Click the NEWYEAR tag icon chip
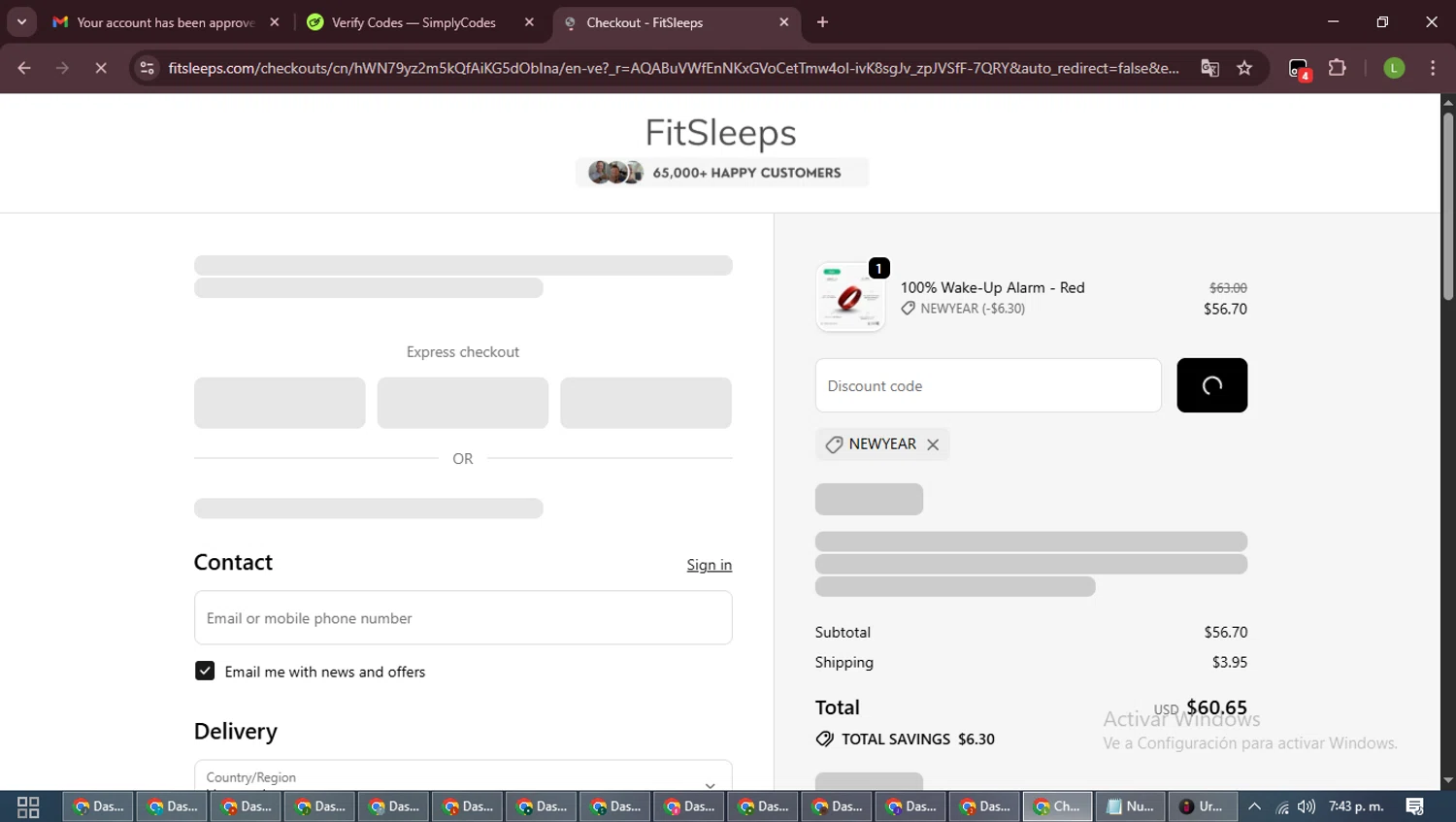Screen dimensions: 1456x822 [882, 444]
